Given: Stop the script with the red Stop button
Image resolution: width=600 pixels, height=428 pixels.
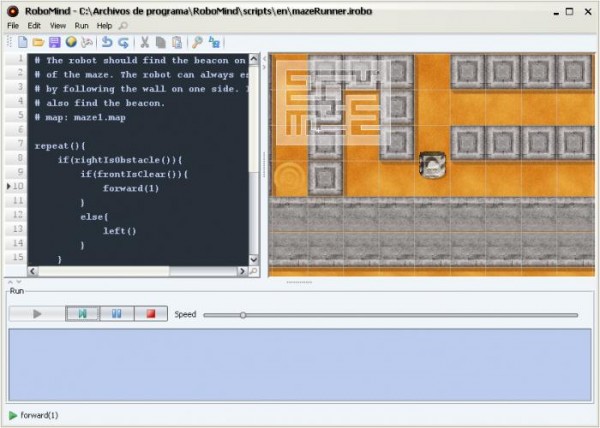Looking at the screenshot, I should coord(151,314).
